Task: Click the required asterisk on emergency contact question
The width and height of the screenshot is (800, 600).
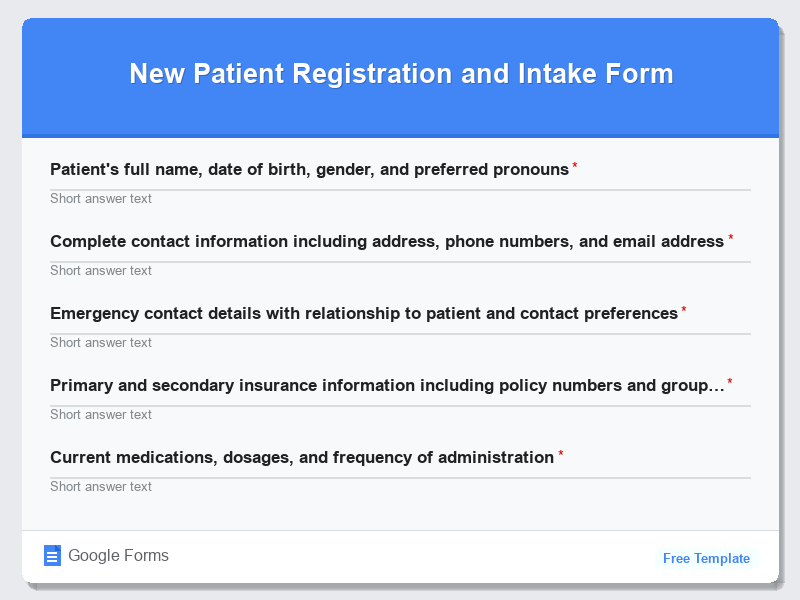Action: pyautogui.click(x=684, y=308)
